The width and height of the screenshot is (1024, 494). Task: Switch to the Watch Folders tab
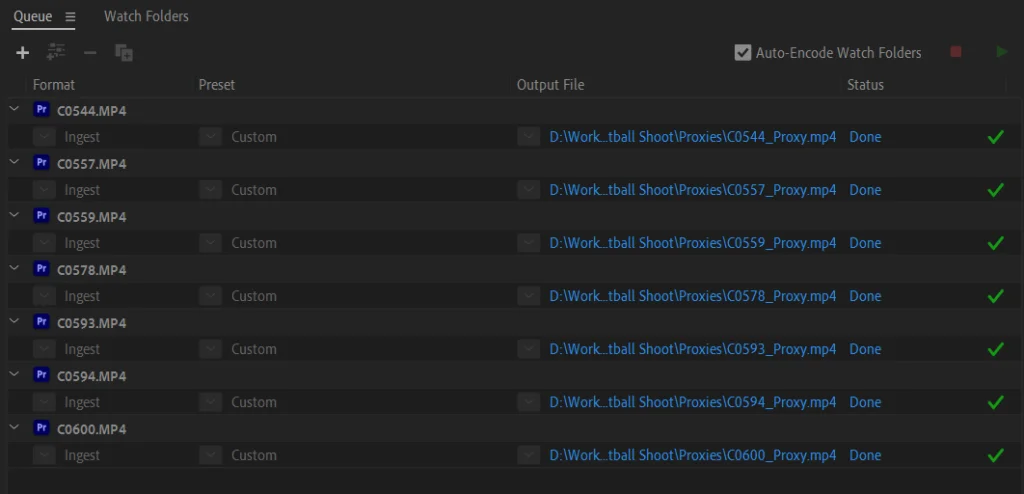[146, 16]
